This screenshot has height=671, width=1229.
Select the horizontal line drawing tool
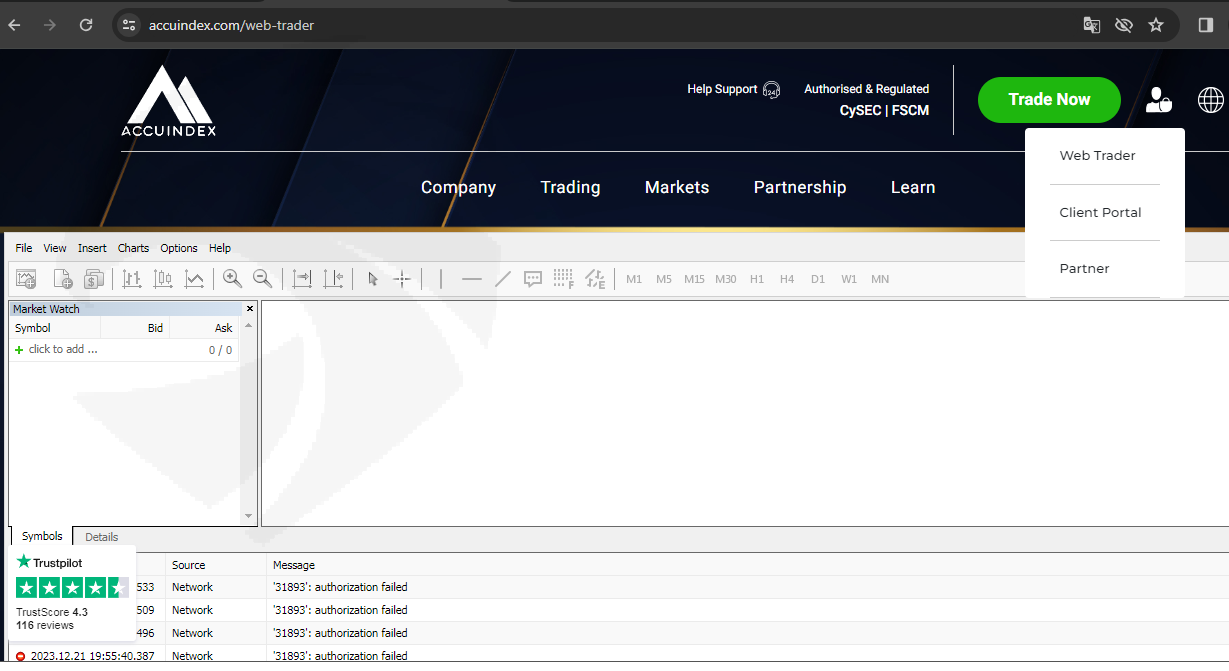(x=472, y=279)
